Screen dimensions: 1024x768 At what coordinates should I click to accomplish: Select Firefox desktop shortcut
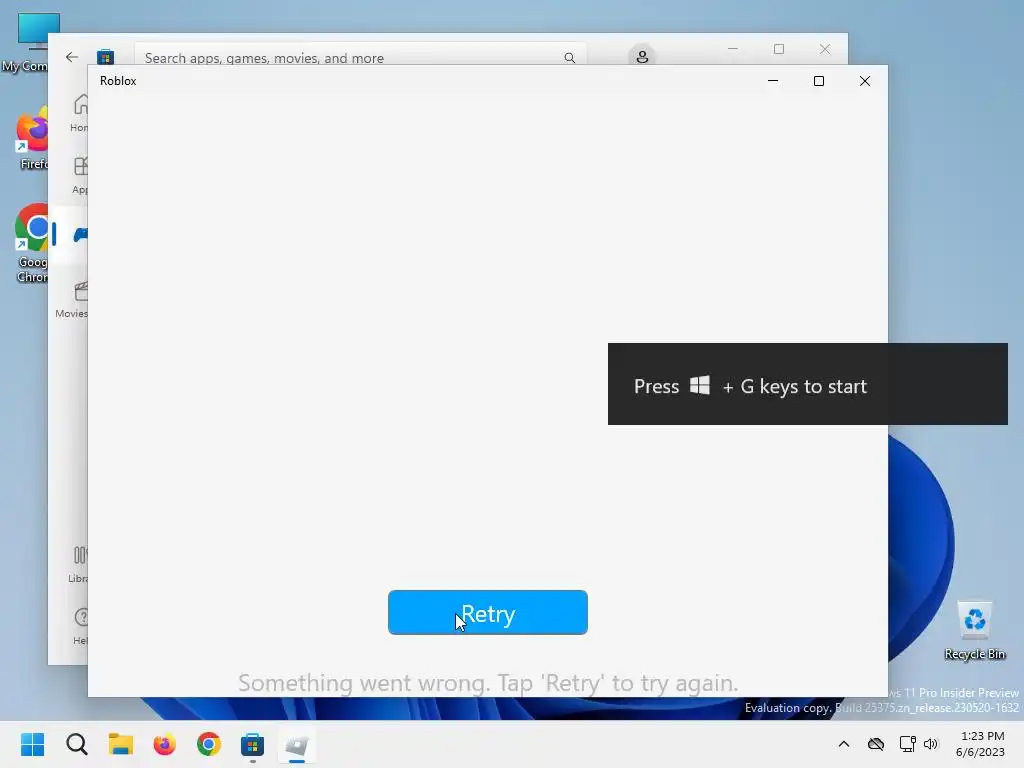pos(31,138)
